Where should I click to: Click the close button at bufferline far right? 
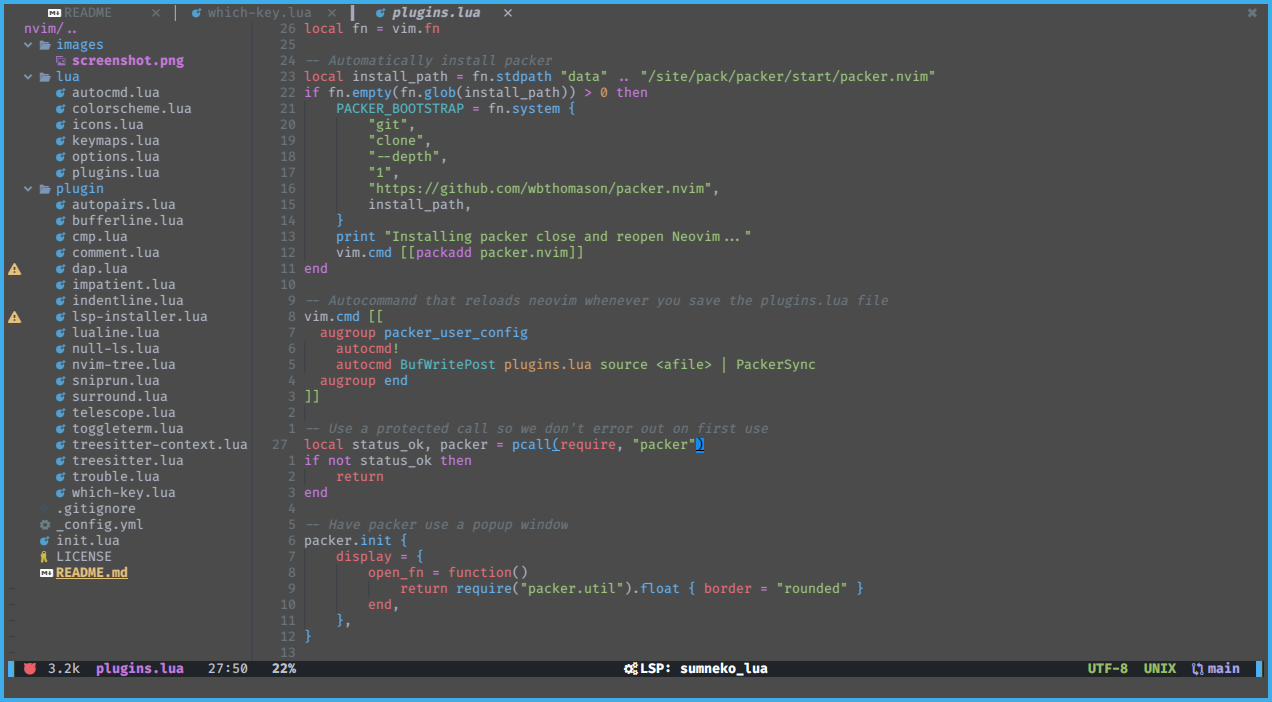[1252, 13]
